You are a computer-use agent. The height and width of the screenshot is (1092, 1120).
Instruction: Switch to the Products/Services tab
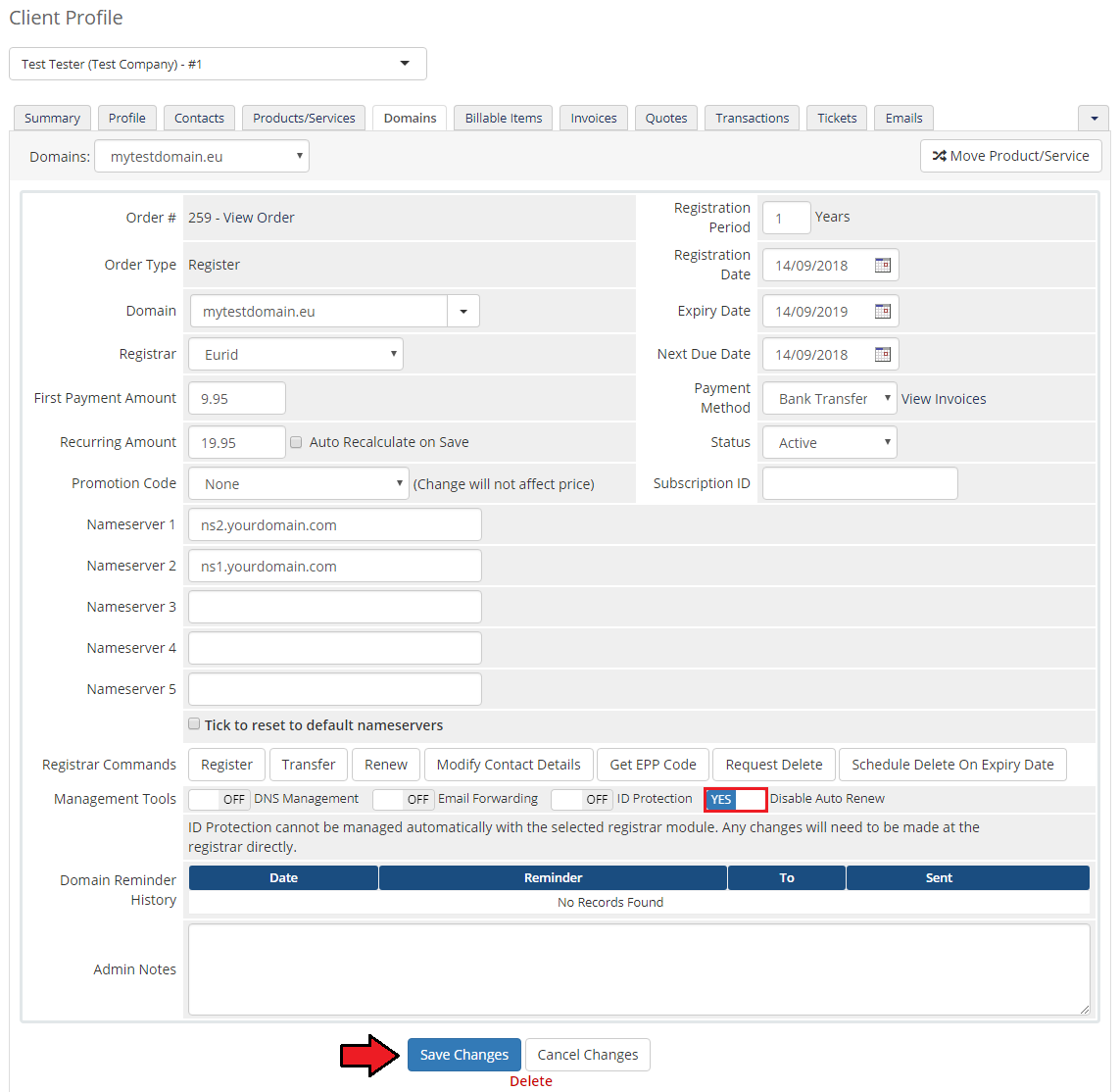[x=305, y=118]
